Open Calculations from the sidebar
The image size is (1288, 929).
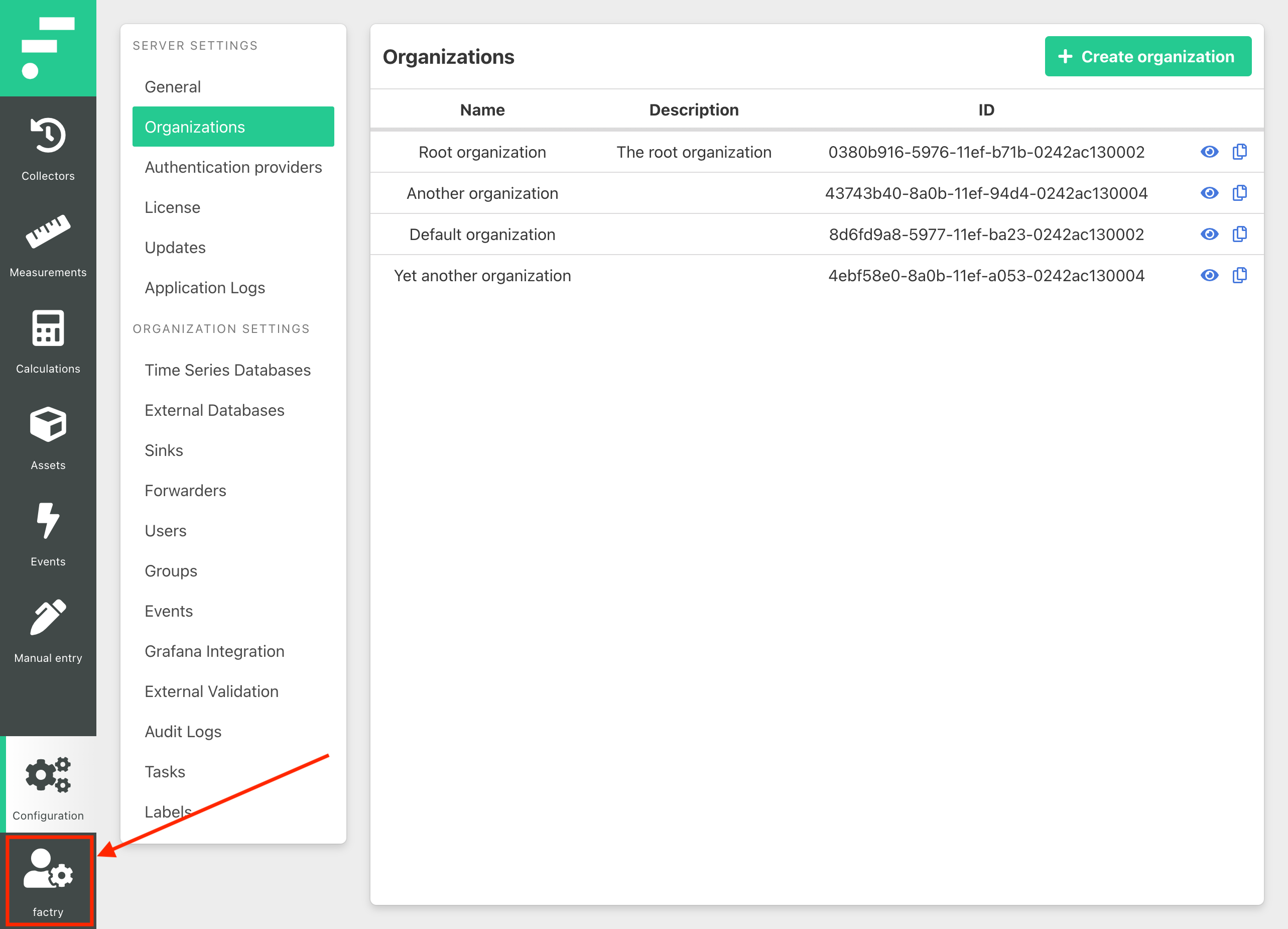pos(48,342)
